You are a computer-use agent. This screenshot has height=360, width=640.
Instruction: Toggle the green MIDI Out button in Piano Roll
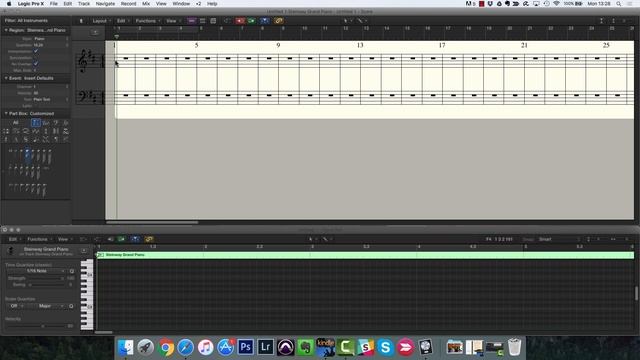(122, 239)
